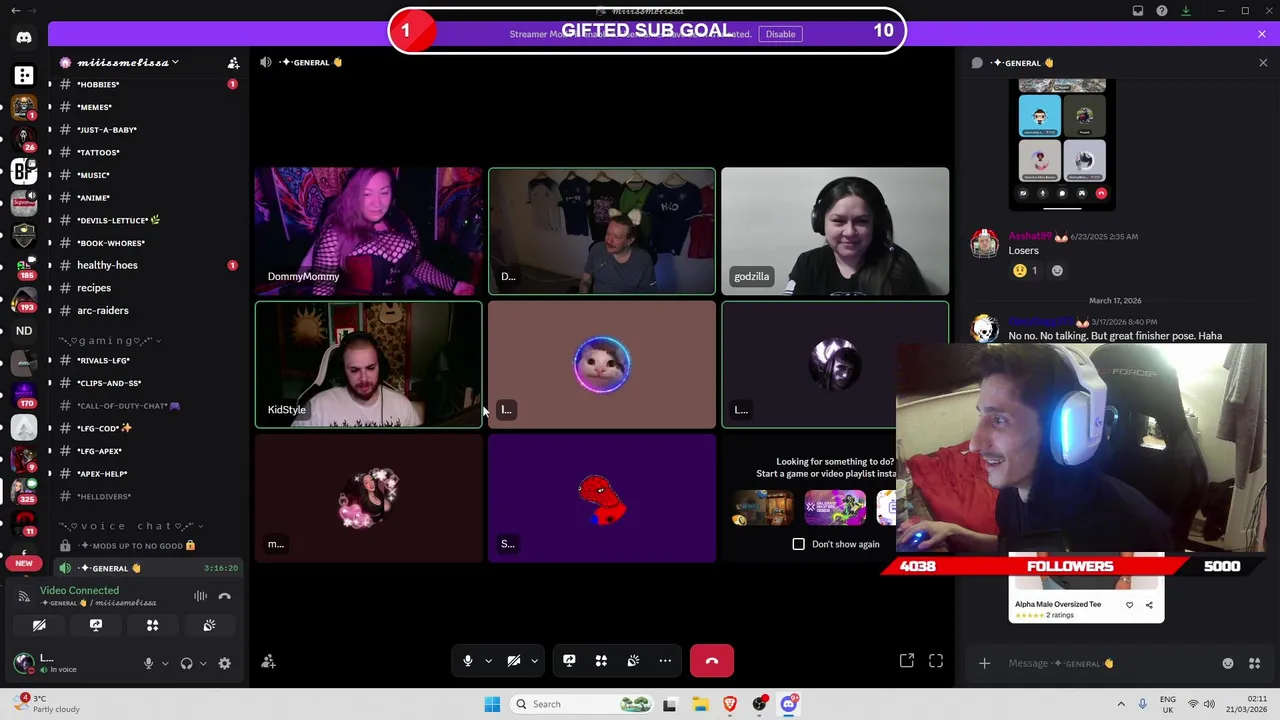Open miiissmelissa server name dropdown

point(128,62)
